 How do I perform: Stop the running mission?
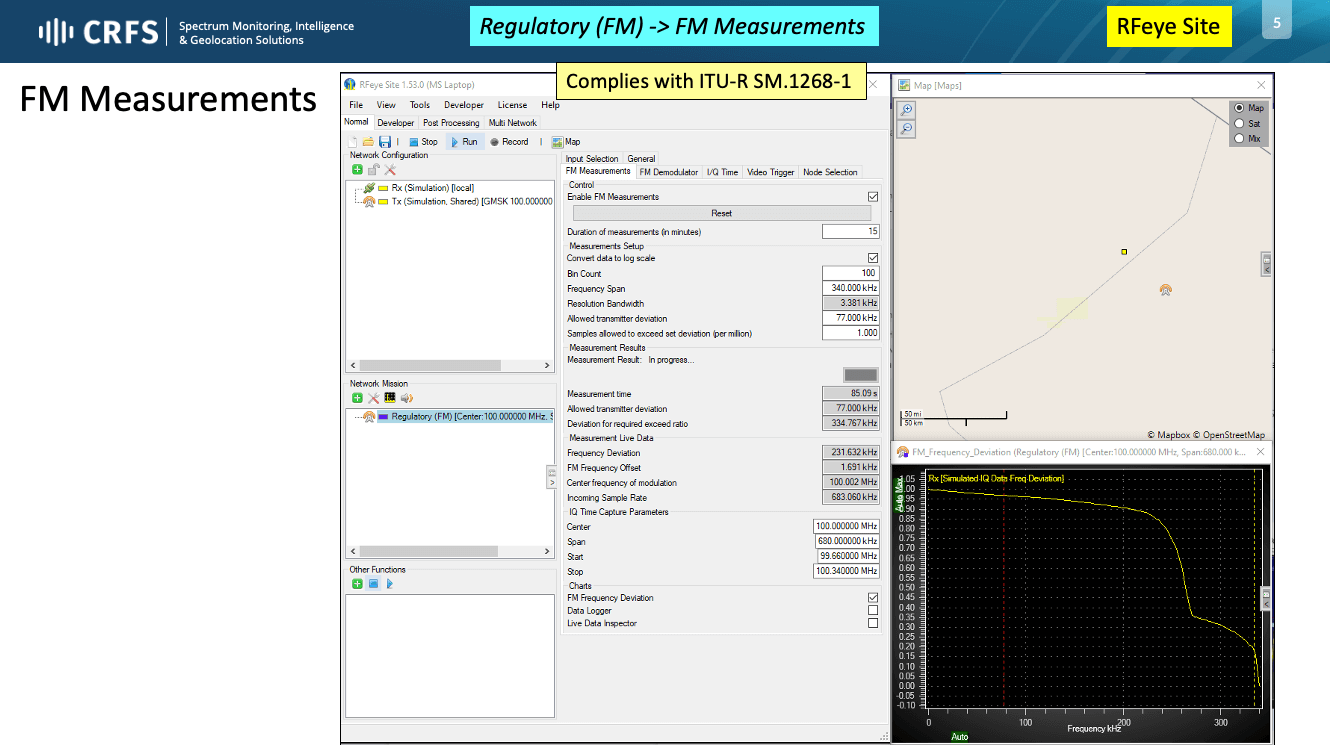(423, 142)
